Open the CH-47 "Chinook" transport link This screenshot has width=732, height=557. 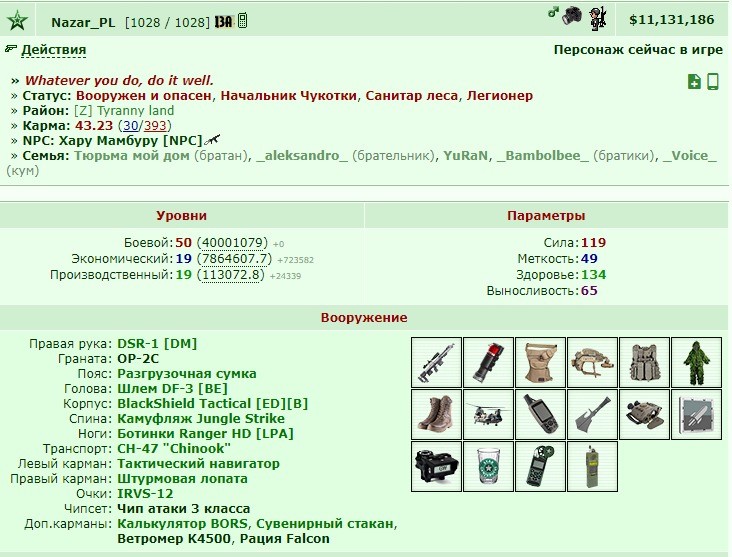[x=174, y=448]
